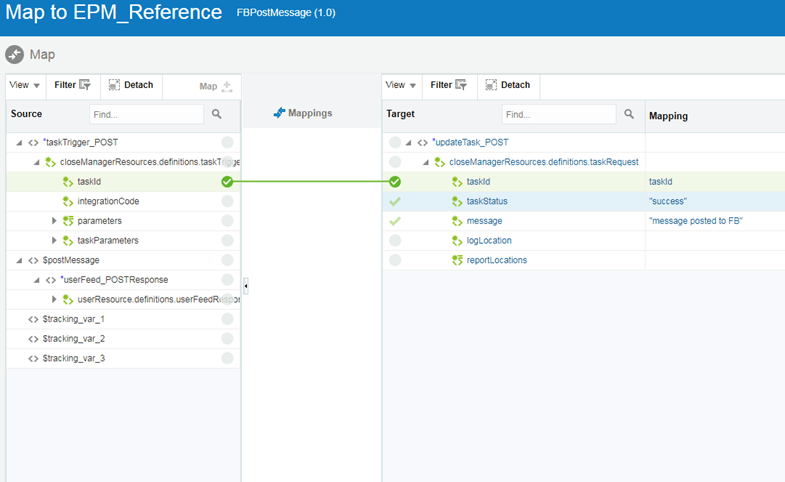Click element icon beside target taskStatus

[457, 201]
